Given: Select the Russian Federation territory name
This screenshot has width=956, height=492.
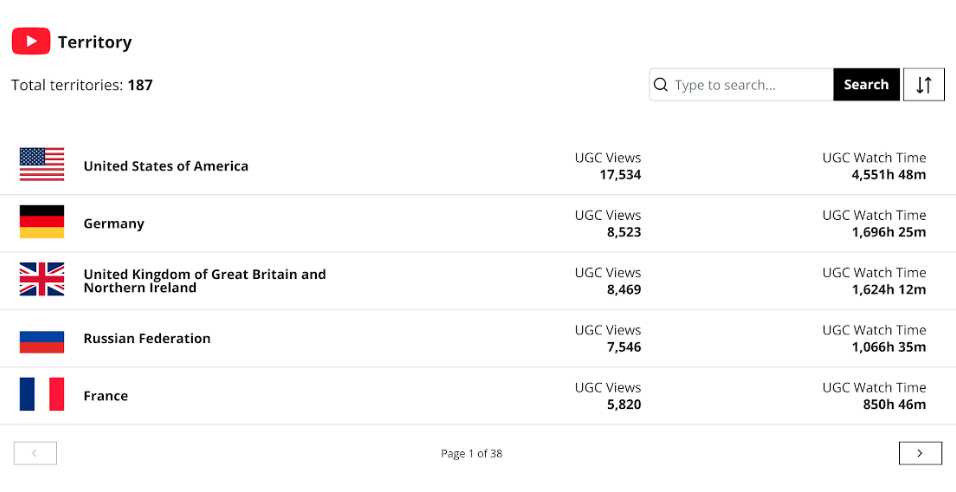Looking at the screenshot, I should coord(147,338).
